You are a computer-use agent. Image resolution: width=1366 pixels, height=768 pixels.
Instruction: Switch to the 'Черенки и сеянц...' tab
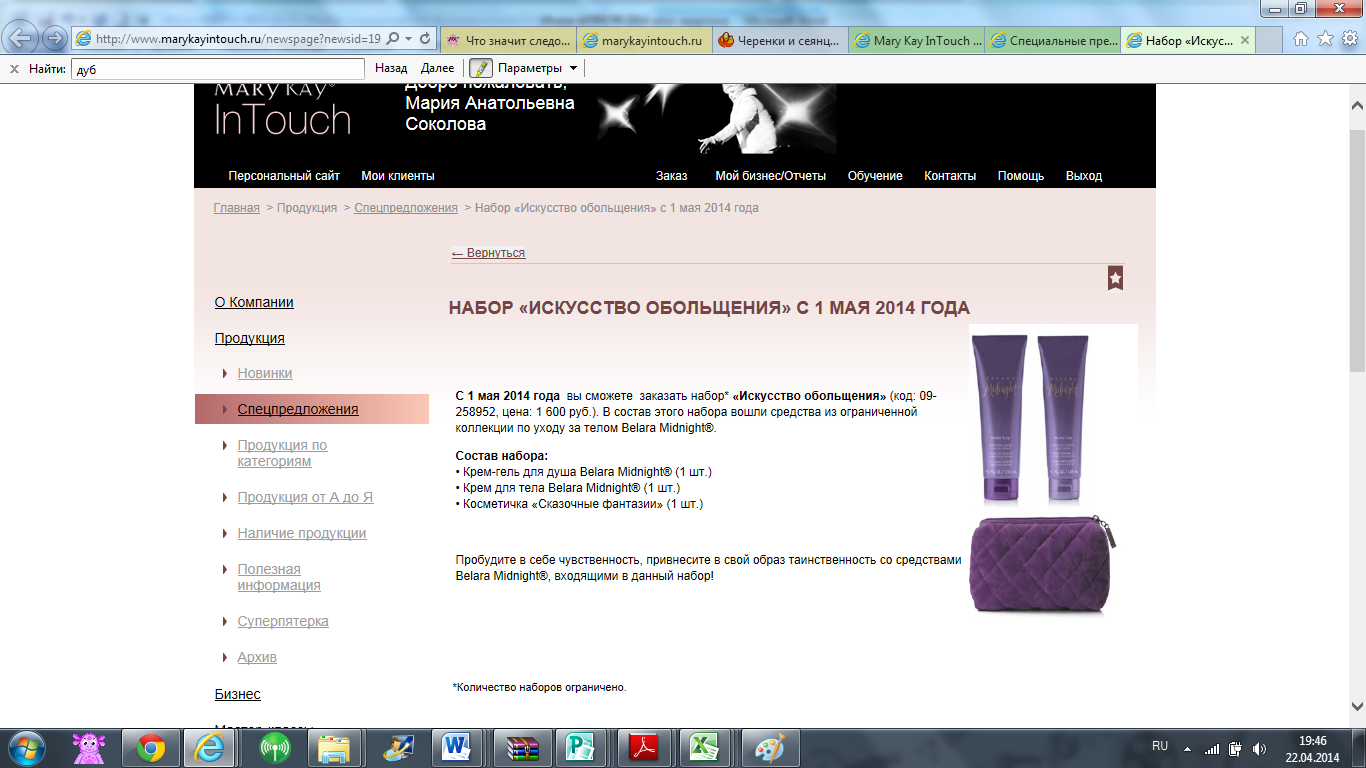click(781, 40)
